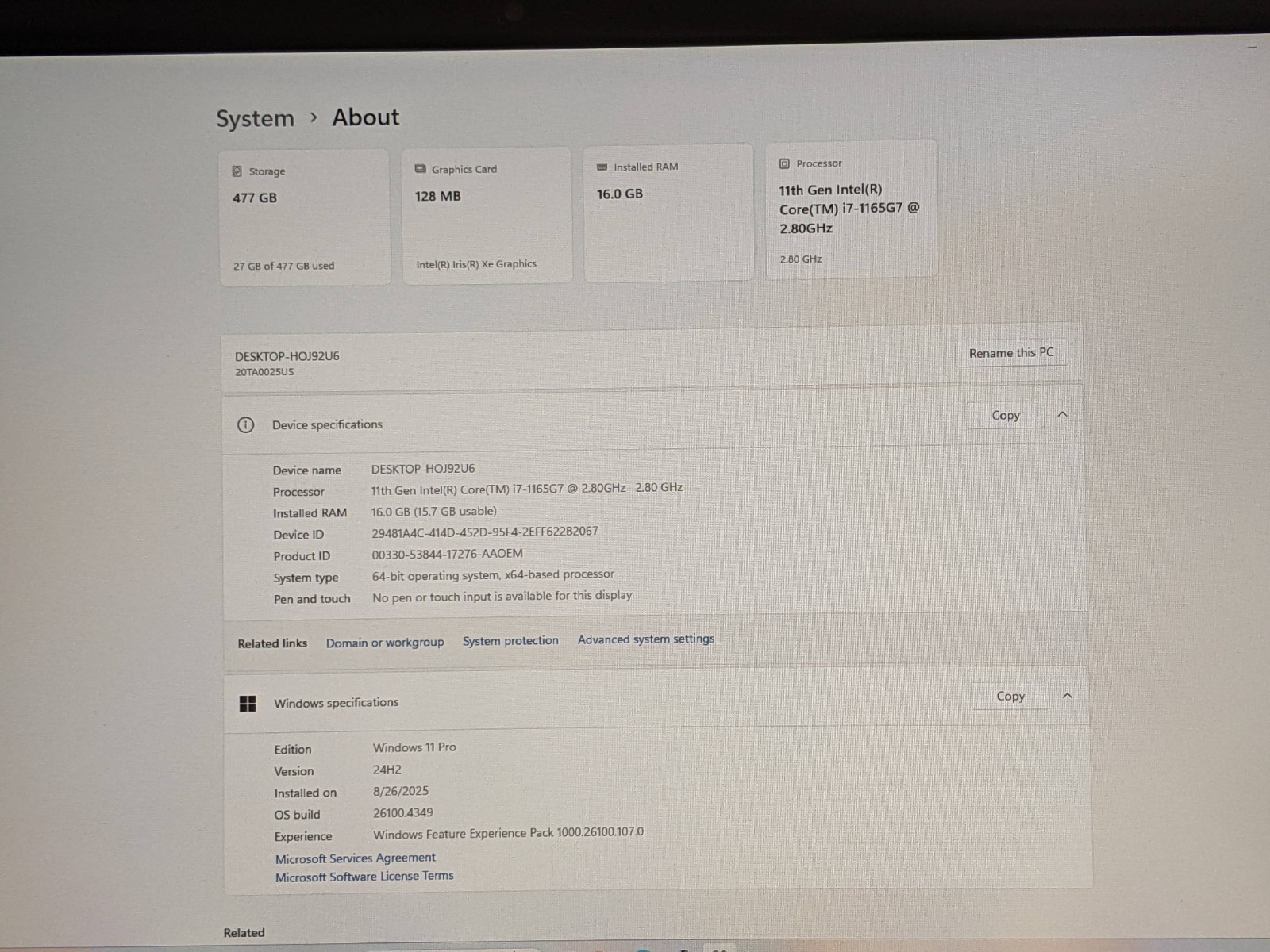Select the System type value 64-bit operating system
This screenshot has width=1270, height=952.
[493, 574]
